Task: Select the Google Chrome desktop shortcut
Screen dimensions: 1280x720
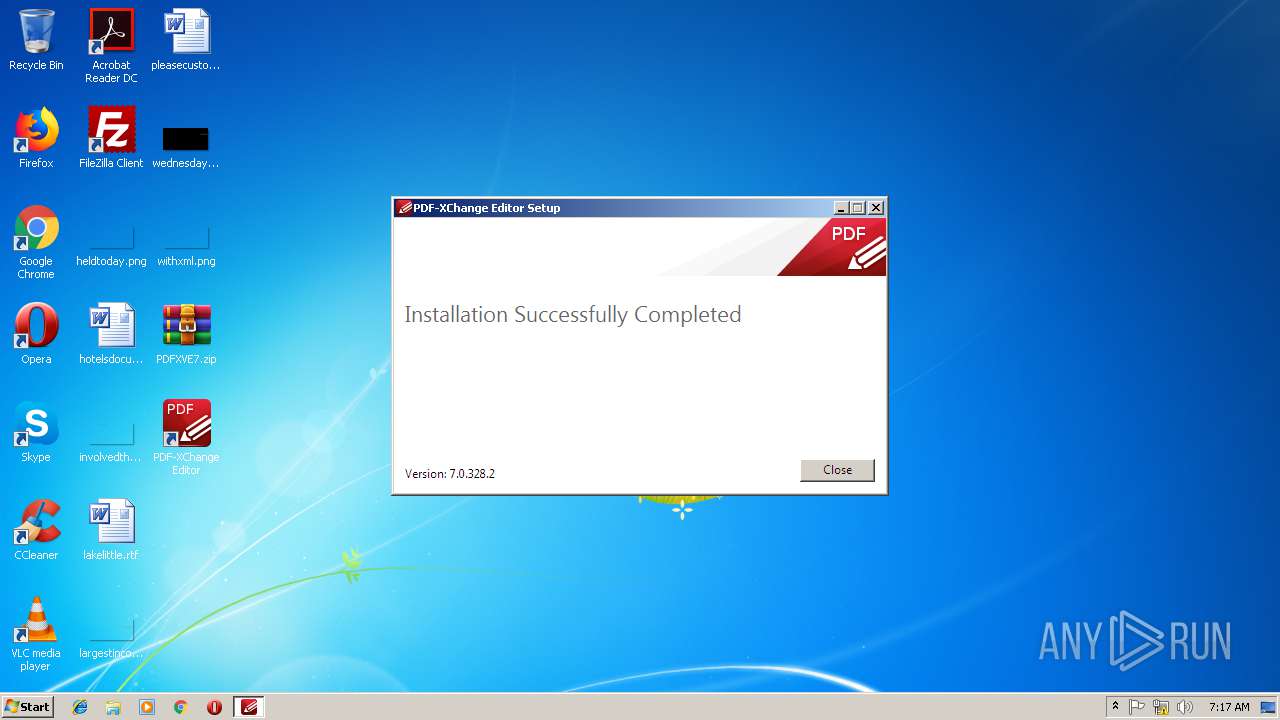Action: point(36,242)
